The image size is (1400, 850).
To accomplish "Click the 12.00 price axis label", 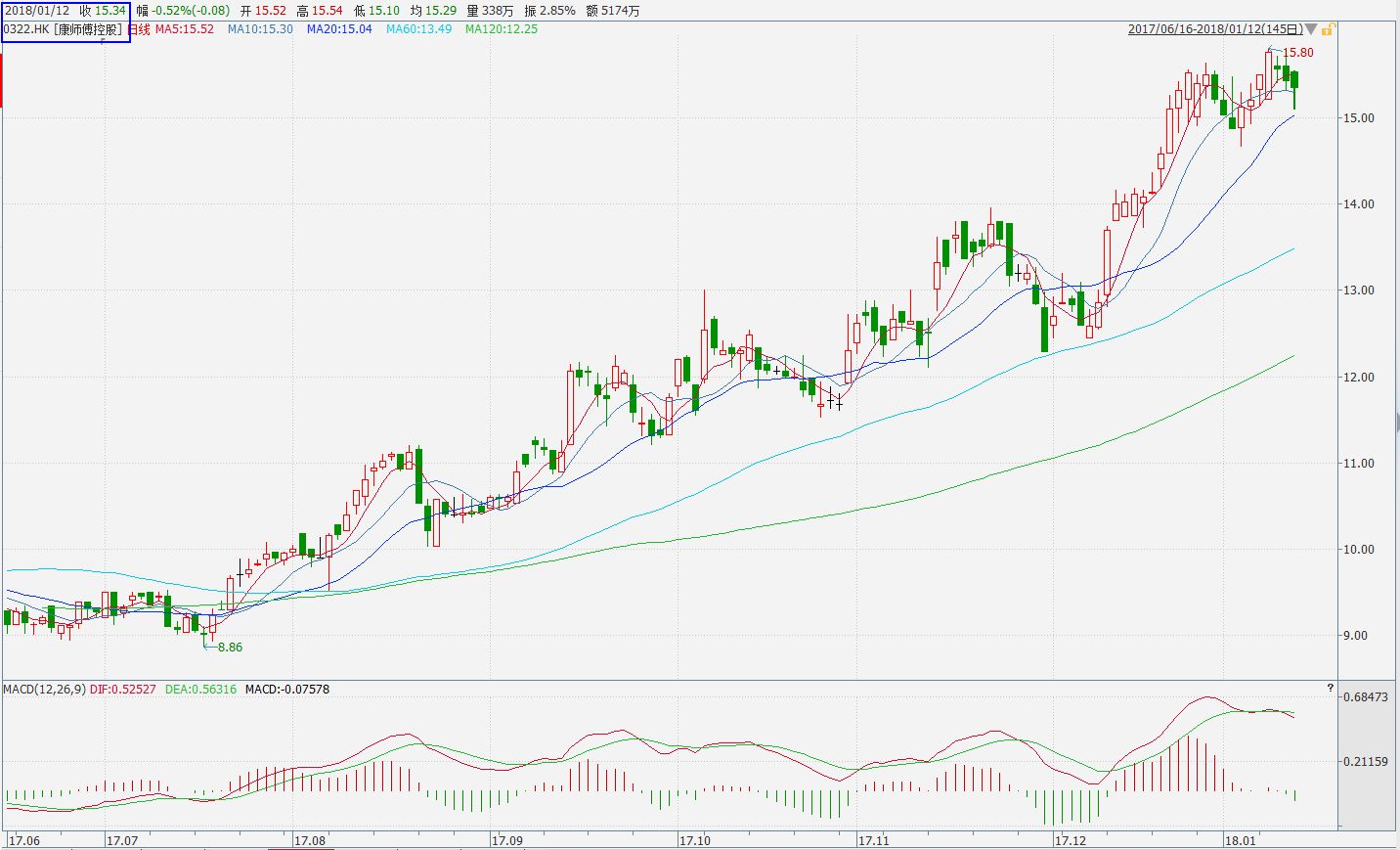I will pyautogui.click(x=1359, y=378).
